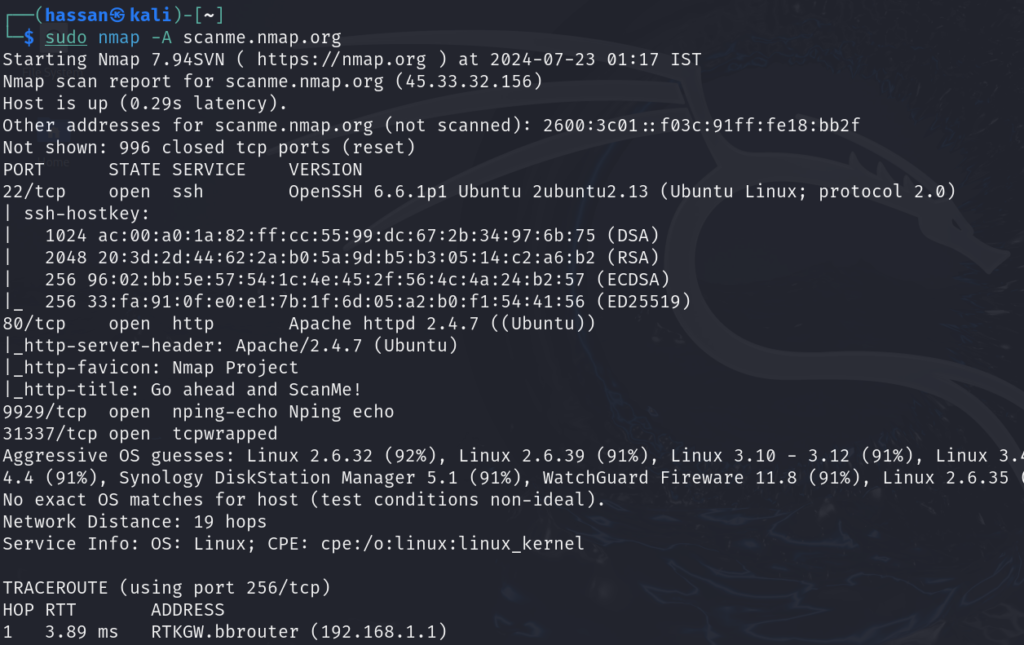Click the 22/tcp port entry
This screenshot has width=1024, height=645.
coord(34,191)
